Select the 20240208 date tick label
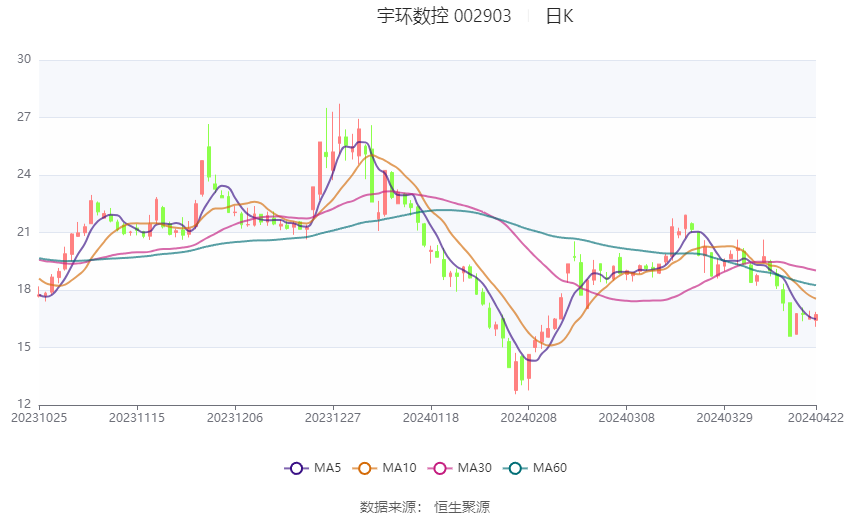This screenshot has height=517, width=850. pos(529,418)
